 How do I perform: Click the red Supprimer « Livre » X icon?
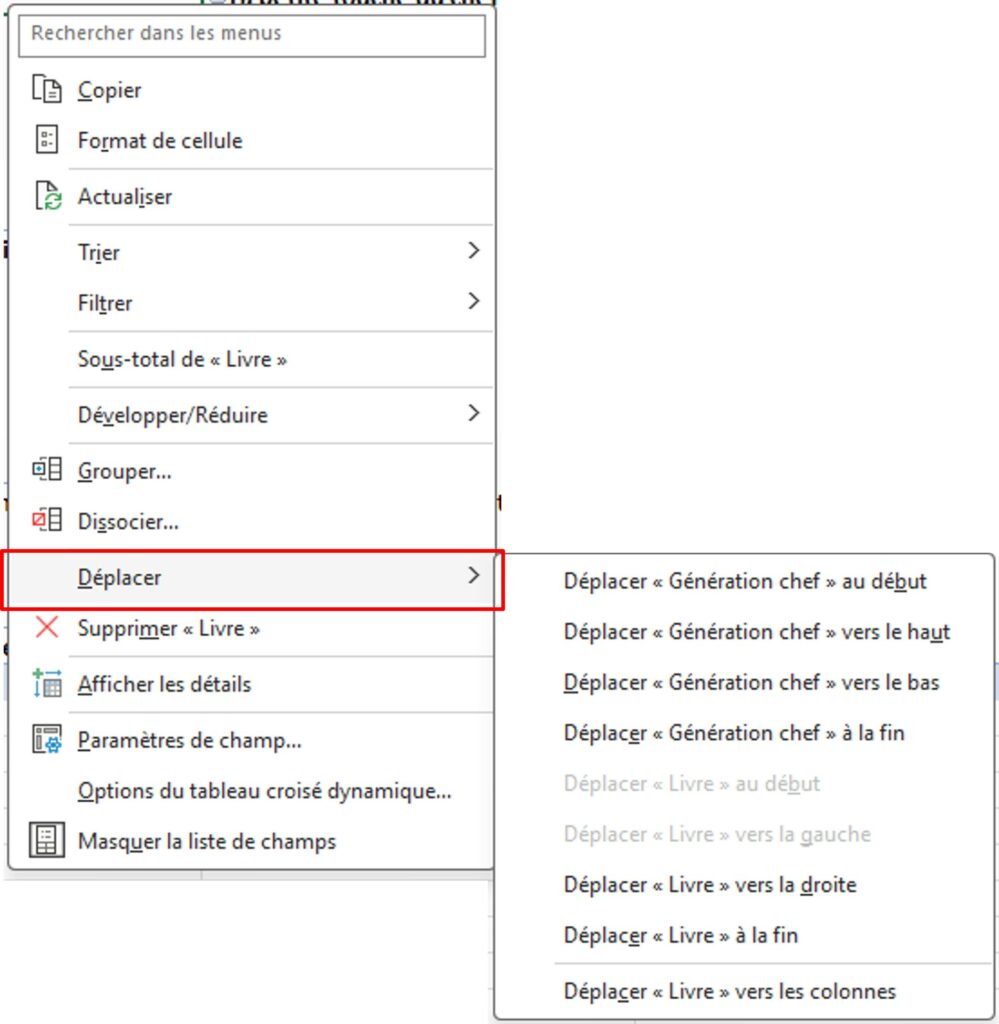pos(46,628)
